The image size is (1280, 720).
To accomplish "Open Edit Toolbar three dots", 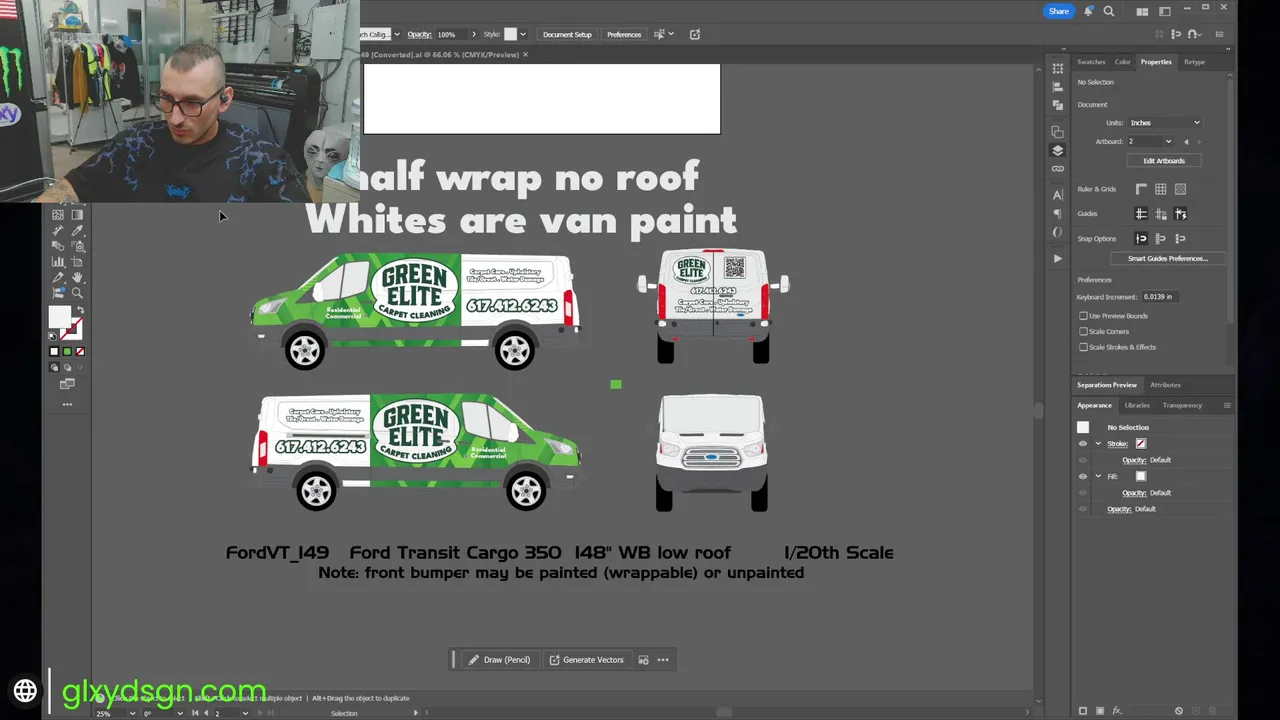I will [67, 404].
